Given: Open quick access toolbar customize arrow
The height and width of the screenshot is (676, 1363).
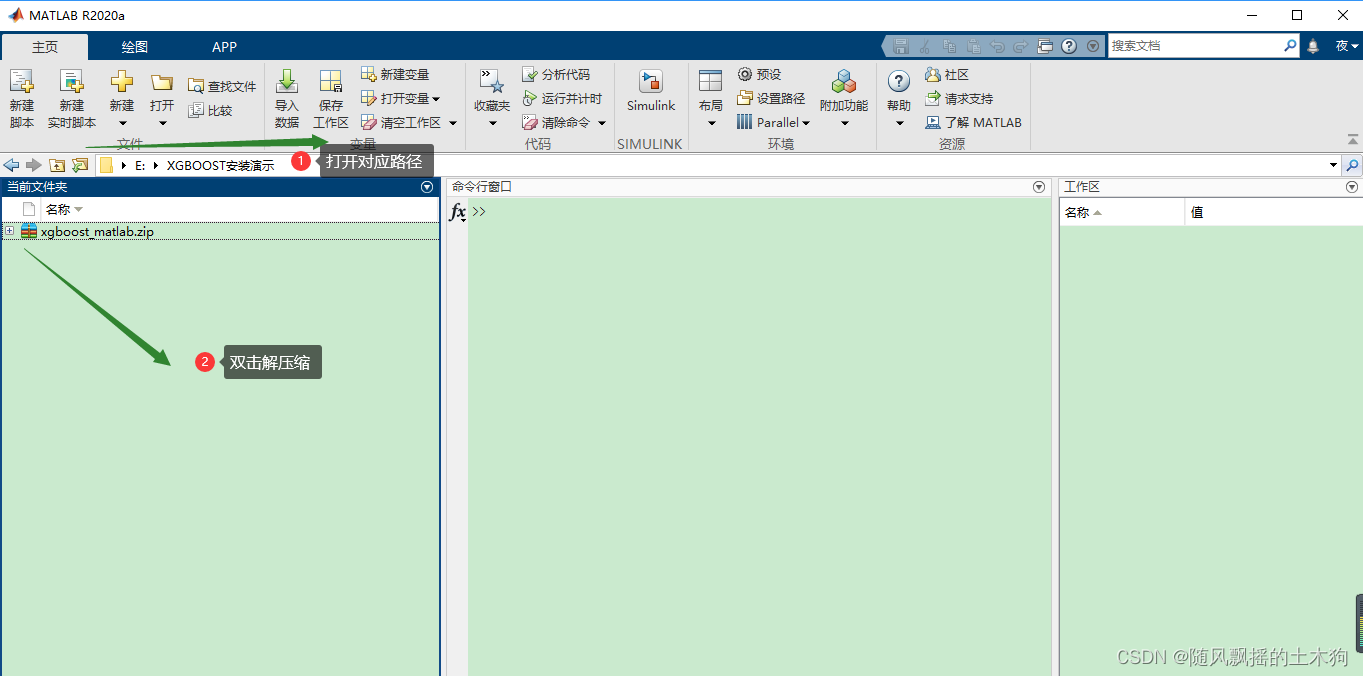Looking at the screenshot, I should [x=1092, y=46].
